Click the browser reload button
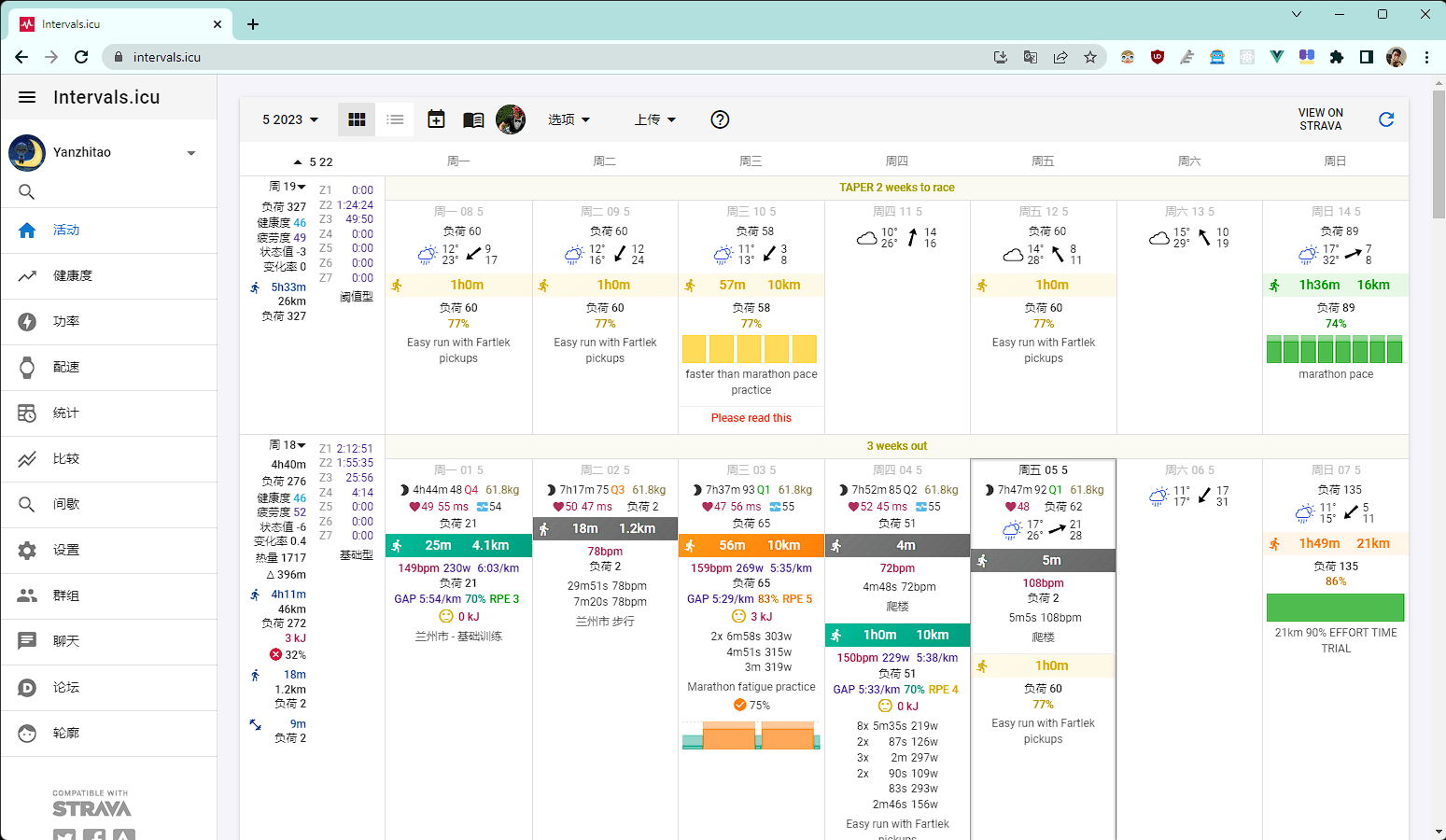 [x=81, y=57]
